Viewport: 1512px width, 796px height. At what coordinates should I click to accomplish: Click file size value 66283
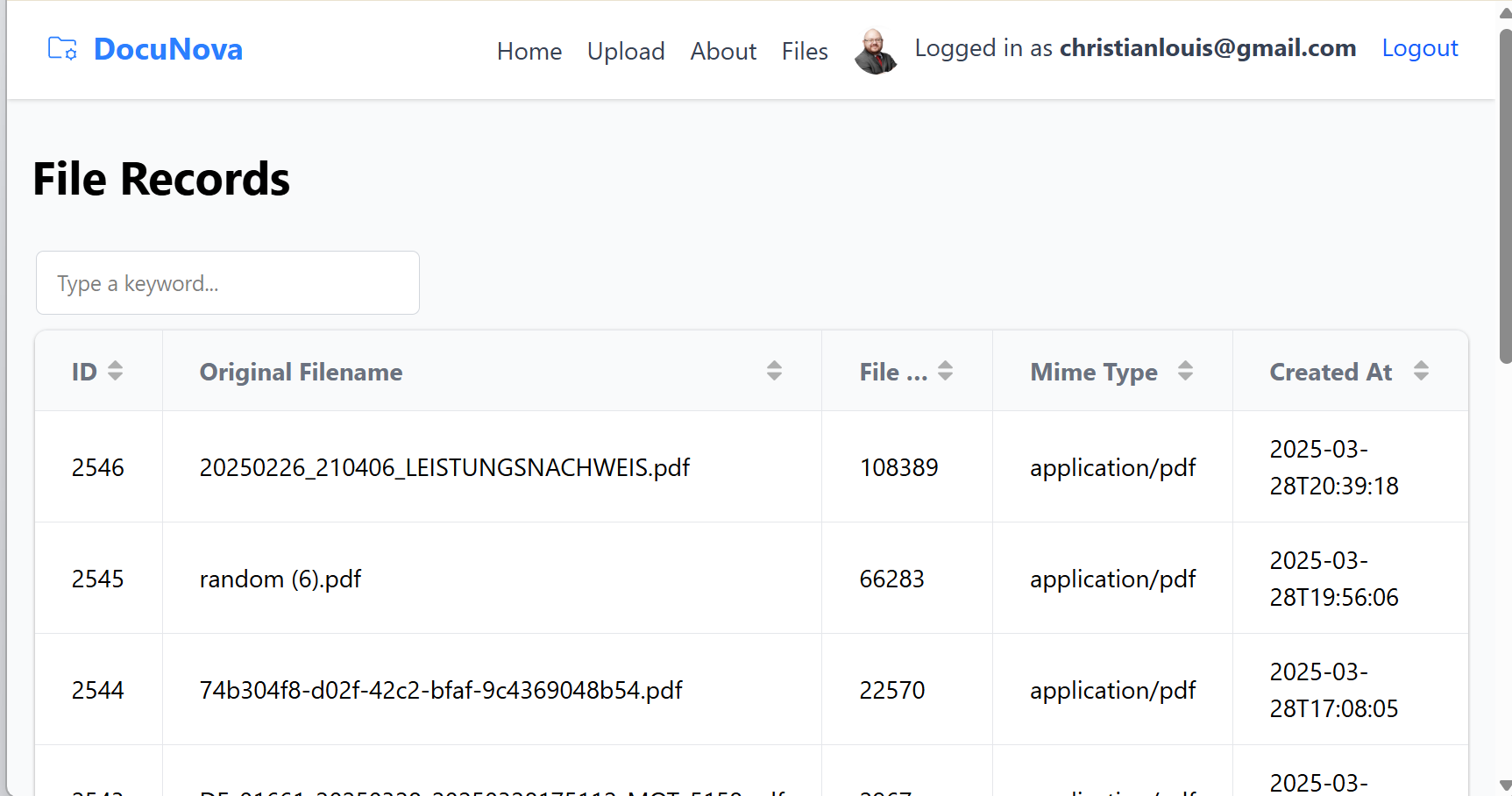(x=891, y=579)
